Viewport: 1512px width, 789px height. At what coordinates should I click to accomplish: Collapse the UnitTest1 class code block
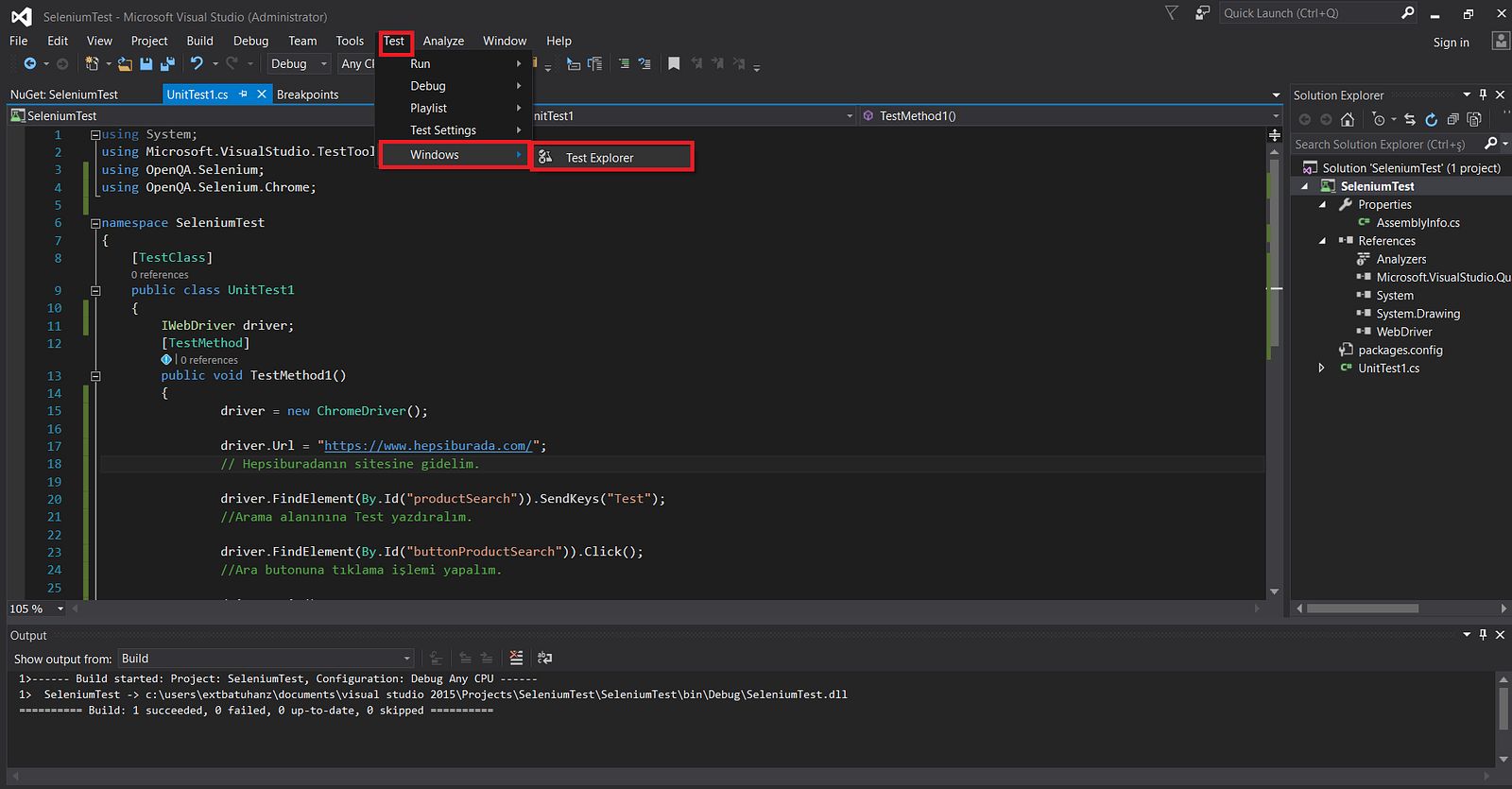95,290
